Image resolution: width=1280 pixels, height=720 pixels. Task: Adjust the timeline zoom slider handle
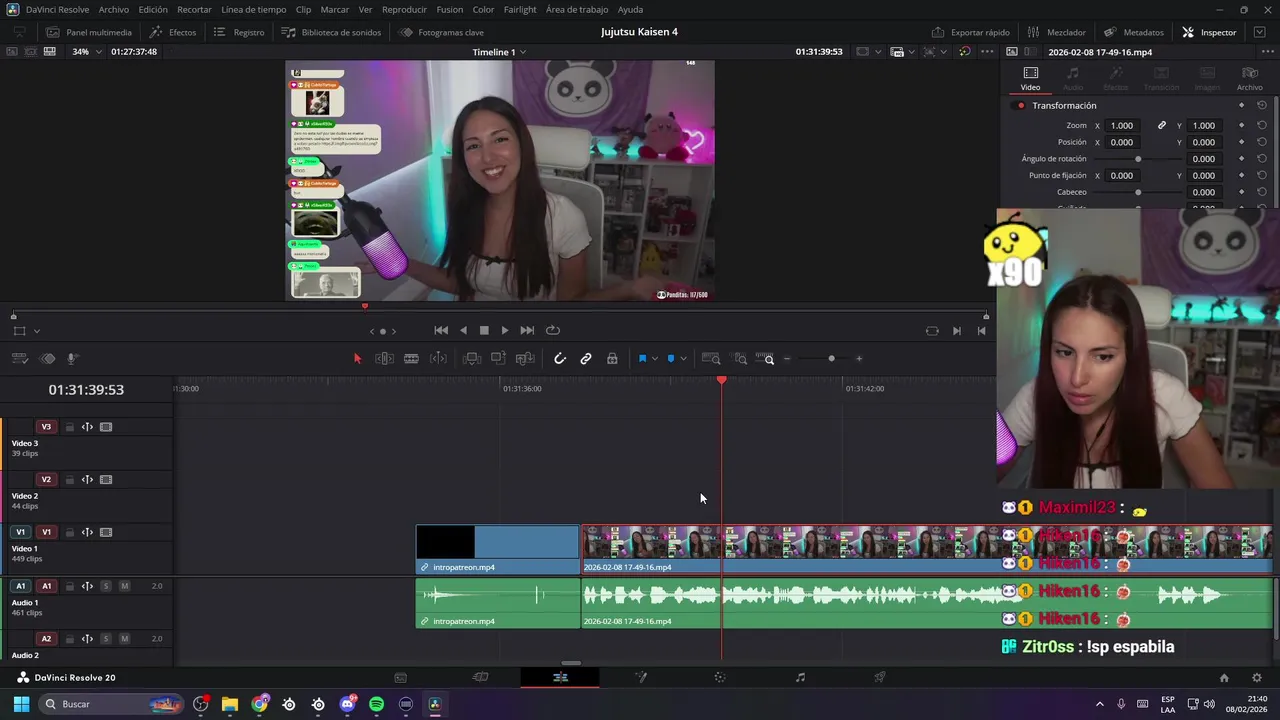point(831,359)
